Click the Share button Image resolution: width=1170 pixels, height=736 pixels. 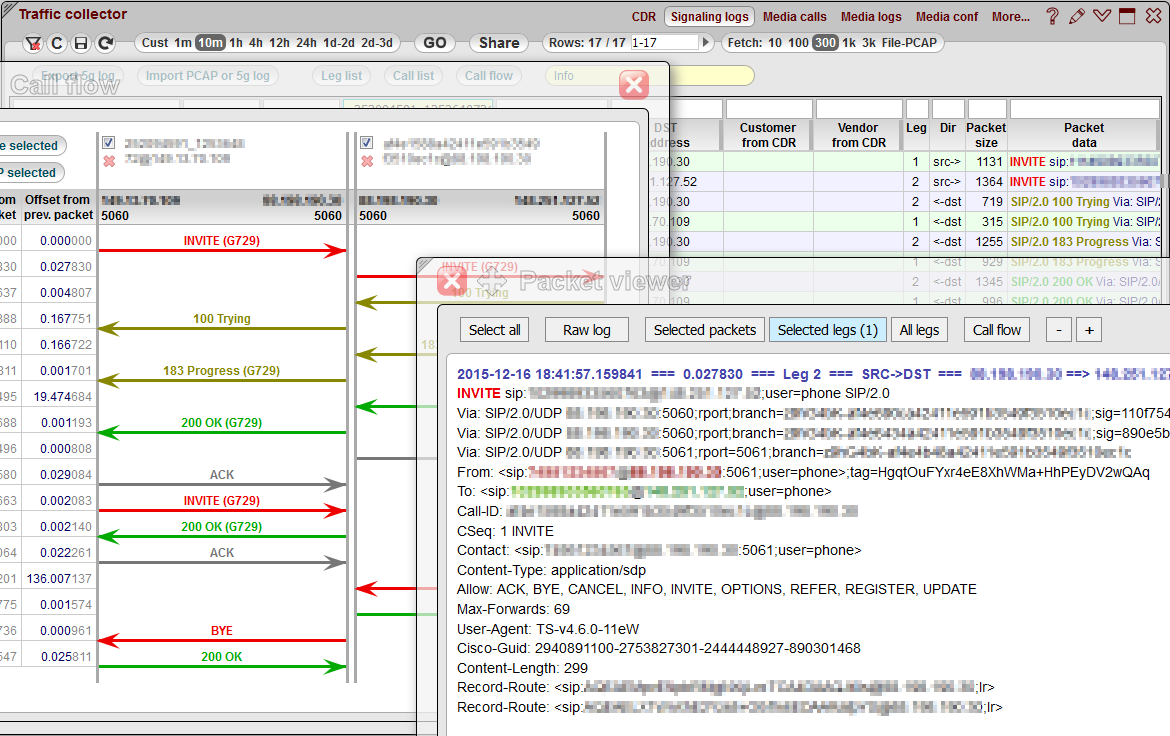pyautogui.click(x=498, y=43)
